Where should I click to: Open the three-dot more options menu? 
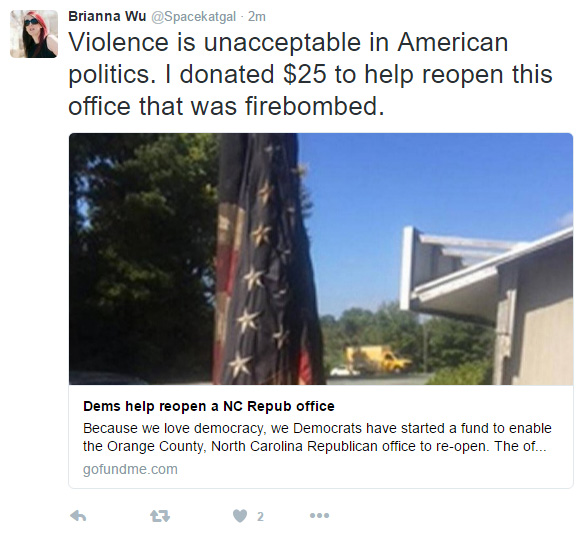tap(320, 515)
